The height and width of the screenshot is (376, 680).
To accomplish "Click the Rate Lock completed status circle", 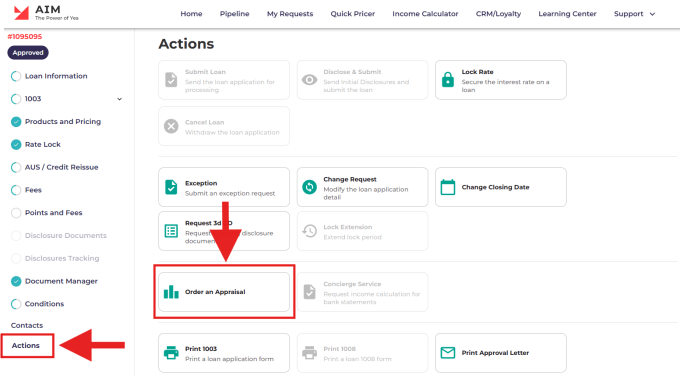I will [16, 144].
